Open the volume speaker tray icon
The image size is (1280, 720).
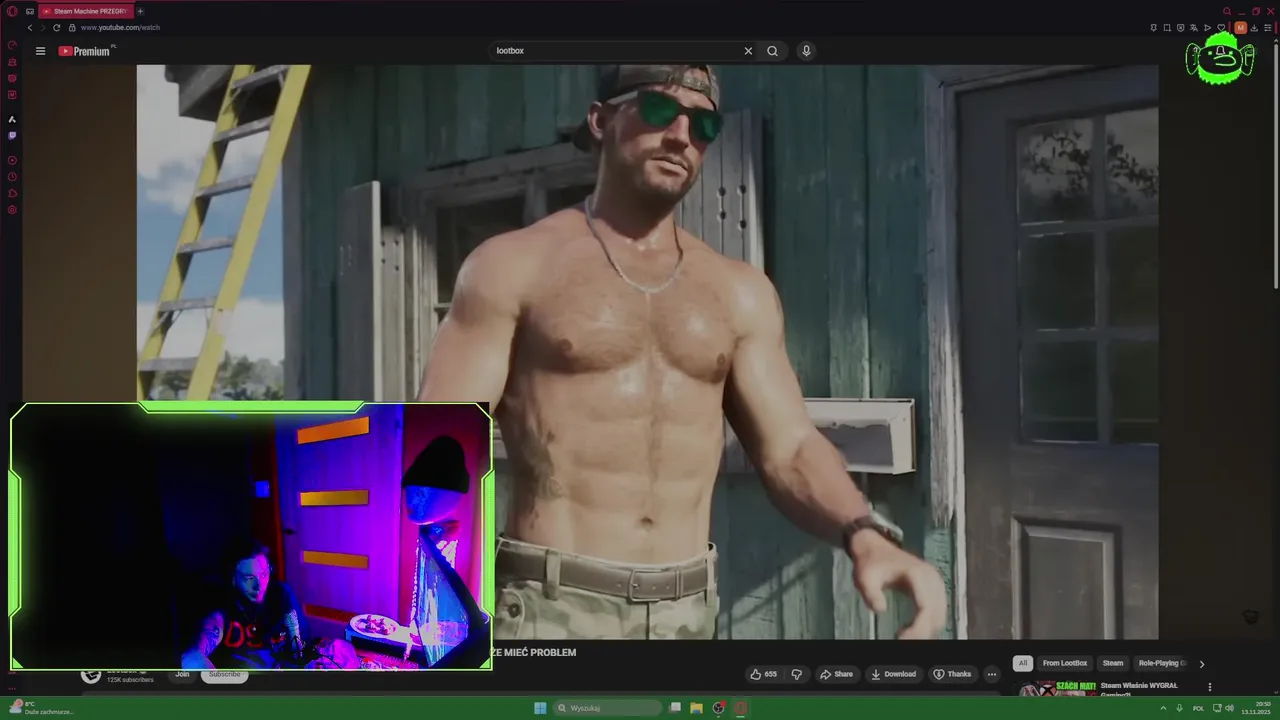1230,708
